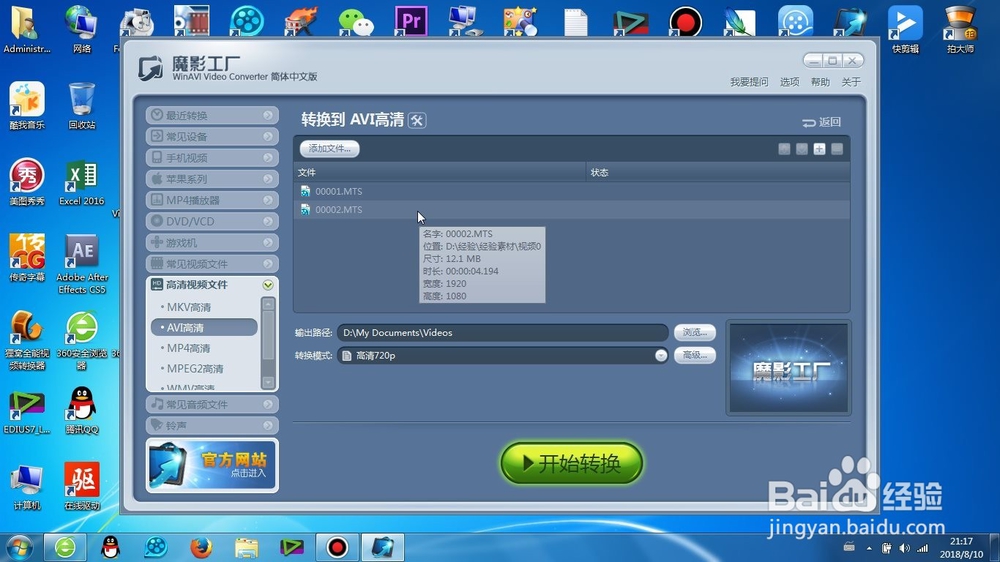Click the volume icon in system tray
Viewport: 1000px width, 562px height.
904,548
